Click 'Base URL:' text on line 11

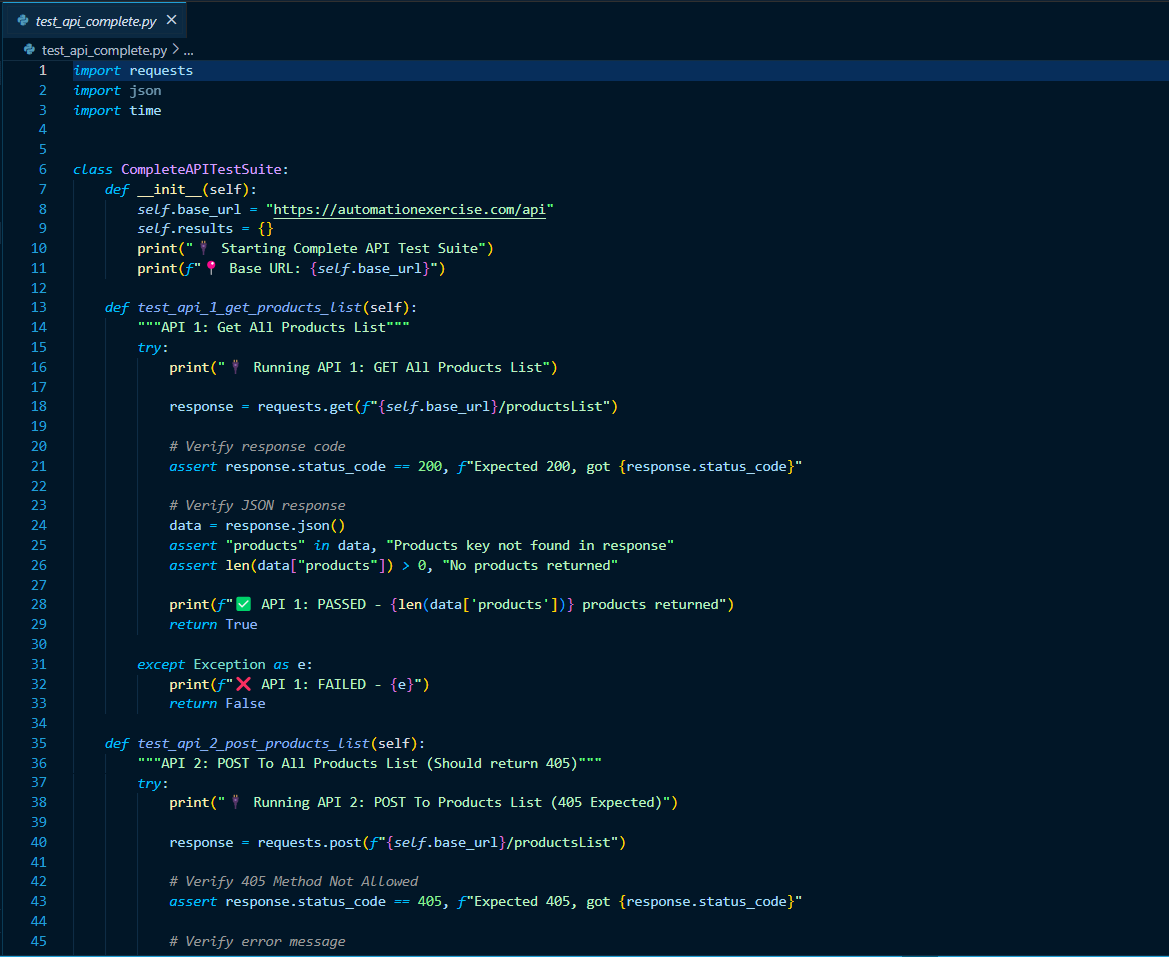(x=265, y=268)
